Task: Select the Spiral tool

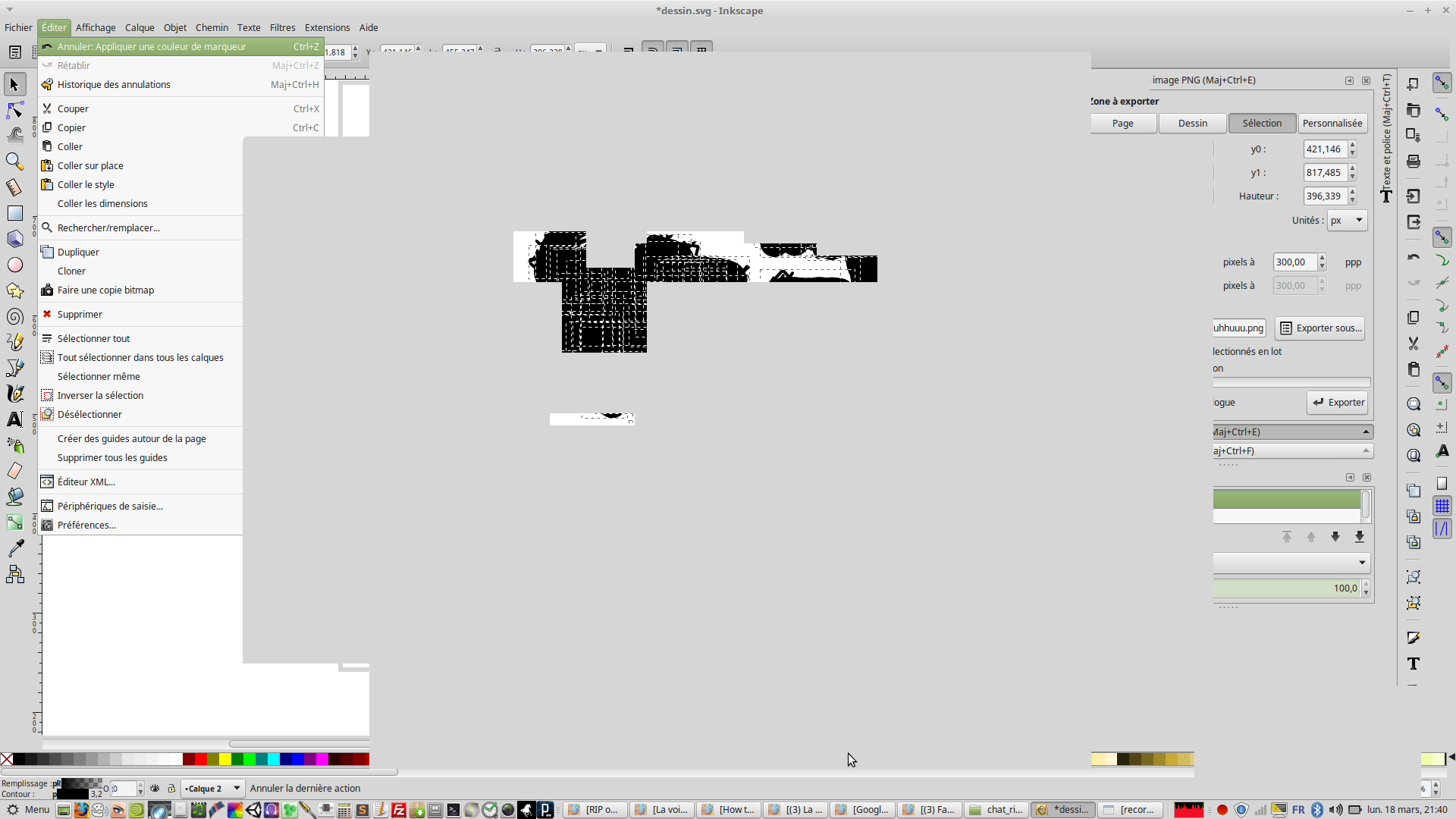Action: 14,316
